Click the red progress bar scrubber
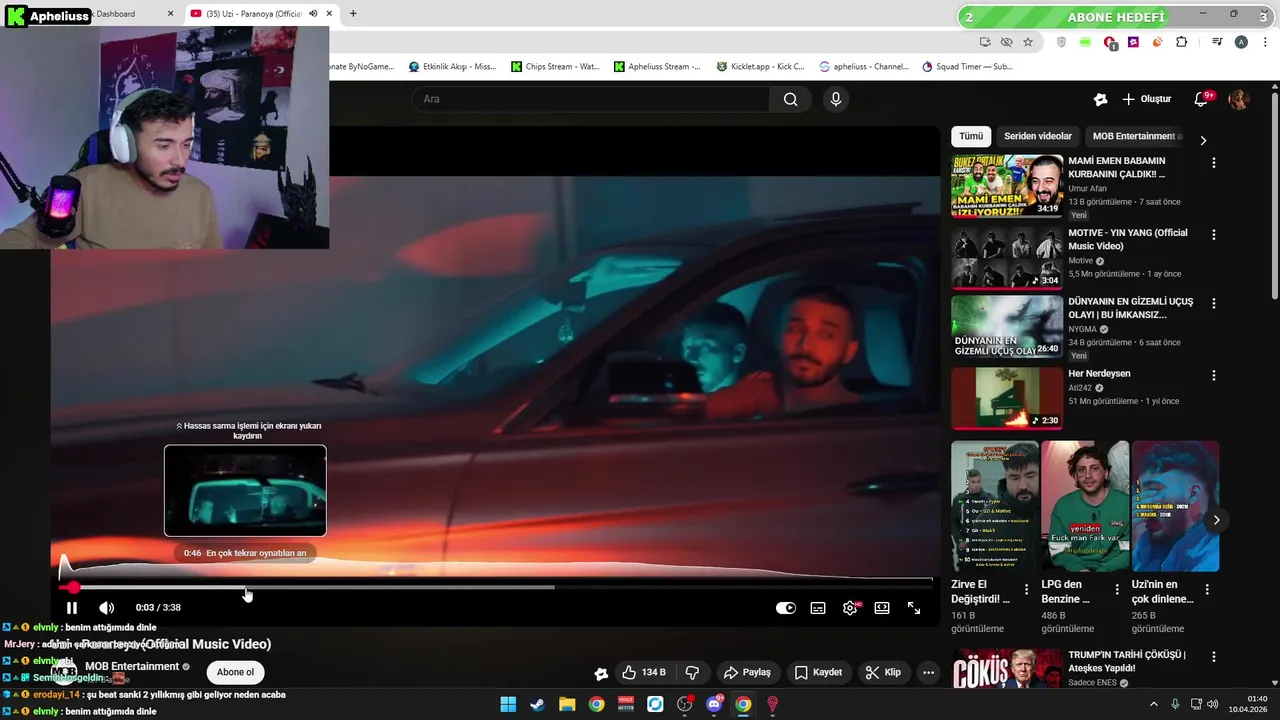This screenshot has height=720, width=1280. click(73, 588)
